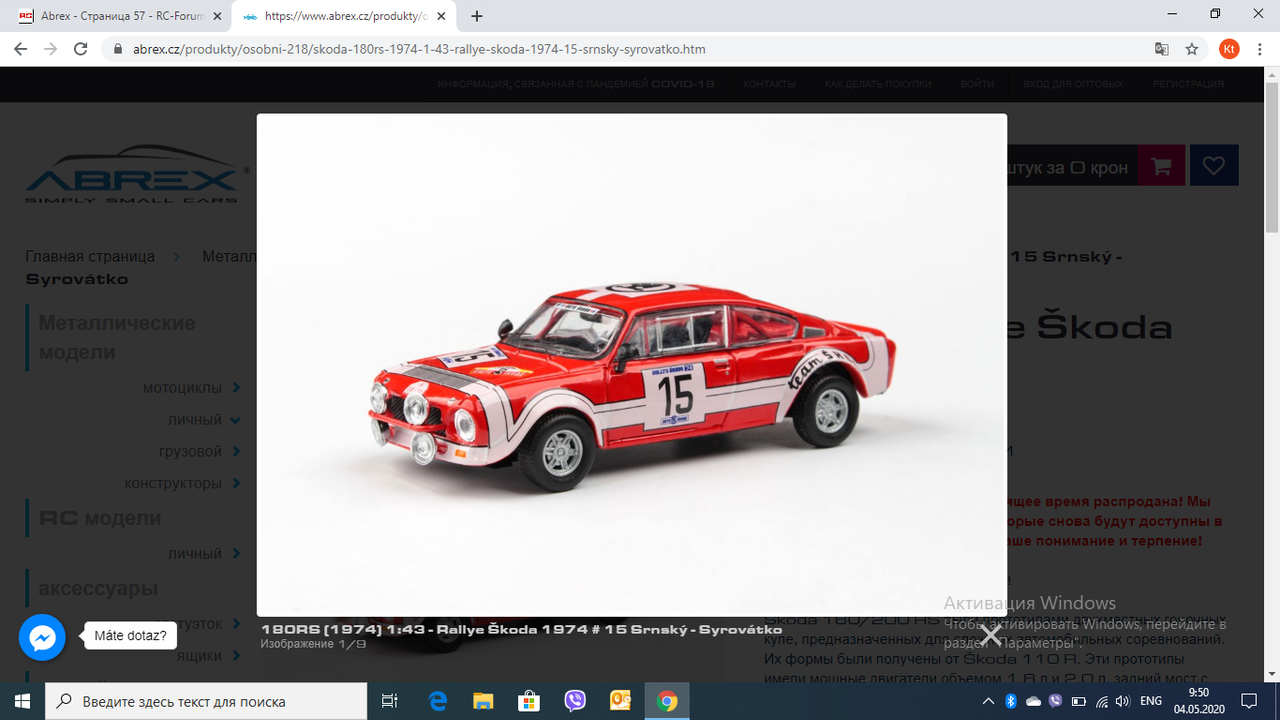The width and height of the screenshot is (1280, 720).
Task: Open the Chrome three-dot menu
Action: pyautogui.click(x=1260, y=49)
